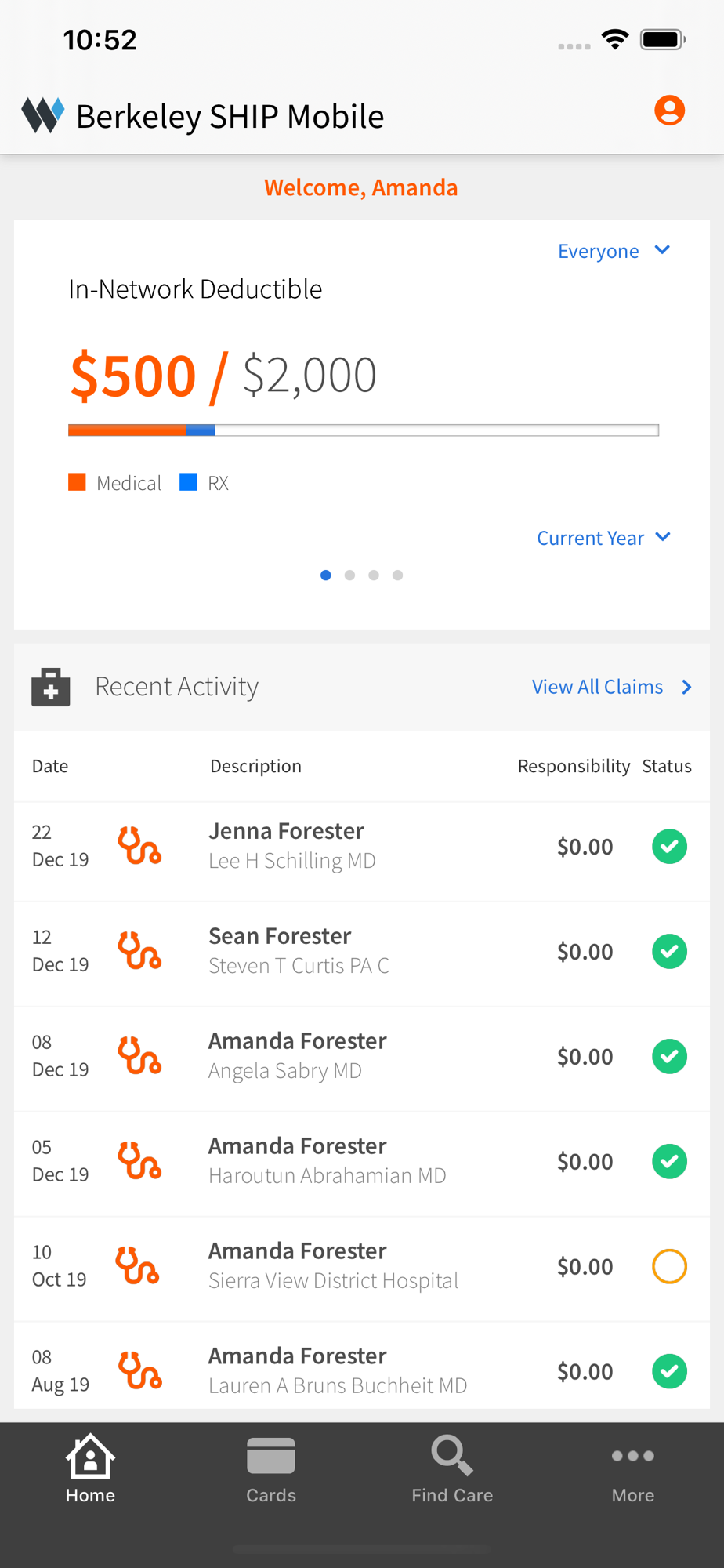Open the Current Year dropdown
Image resolution: width=724 pixels, height=1568 pixels.
pyautogui.click(x=603, y=538)
